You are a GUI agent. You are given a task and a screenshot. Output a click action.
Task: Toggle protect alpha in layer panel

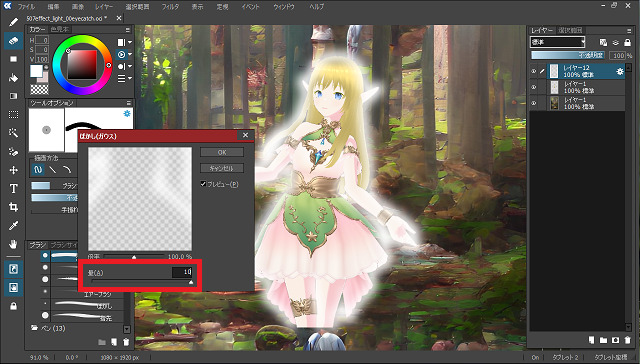pyautogui.click(x=603, y=42)
